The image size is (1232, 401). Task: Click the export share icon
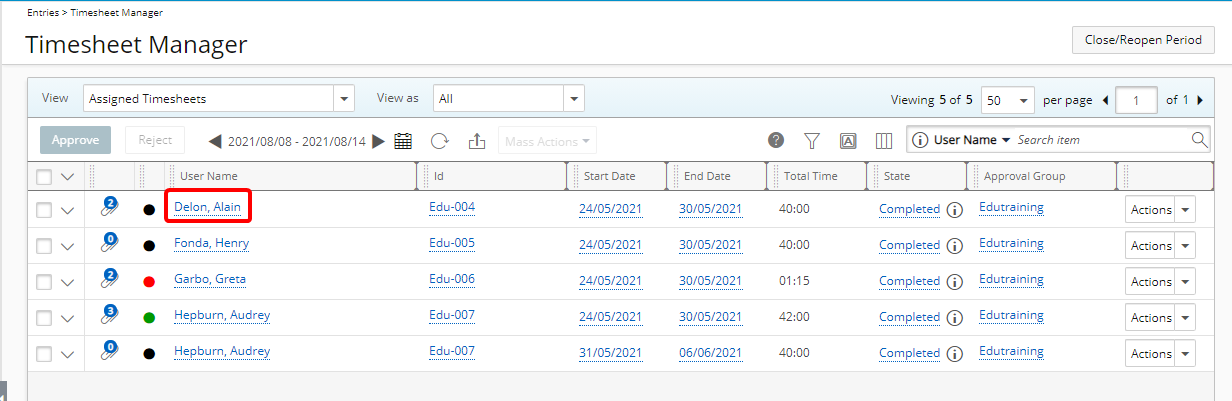[x=477, y=141]
